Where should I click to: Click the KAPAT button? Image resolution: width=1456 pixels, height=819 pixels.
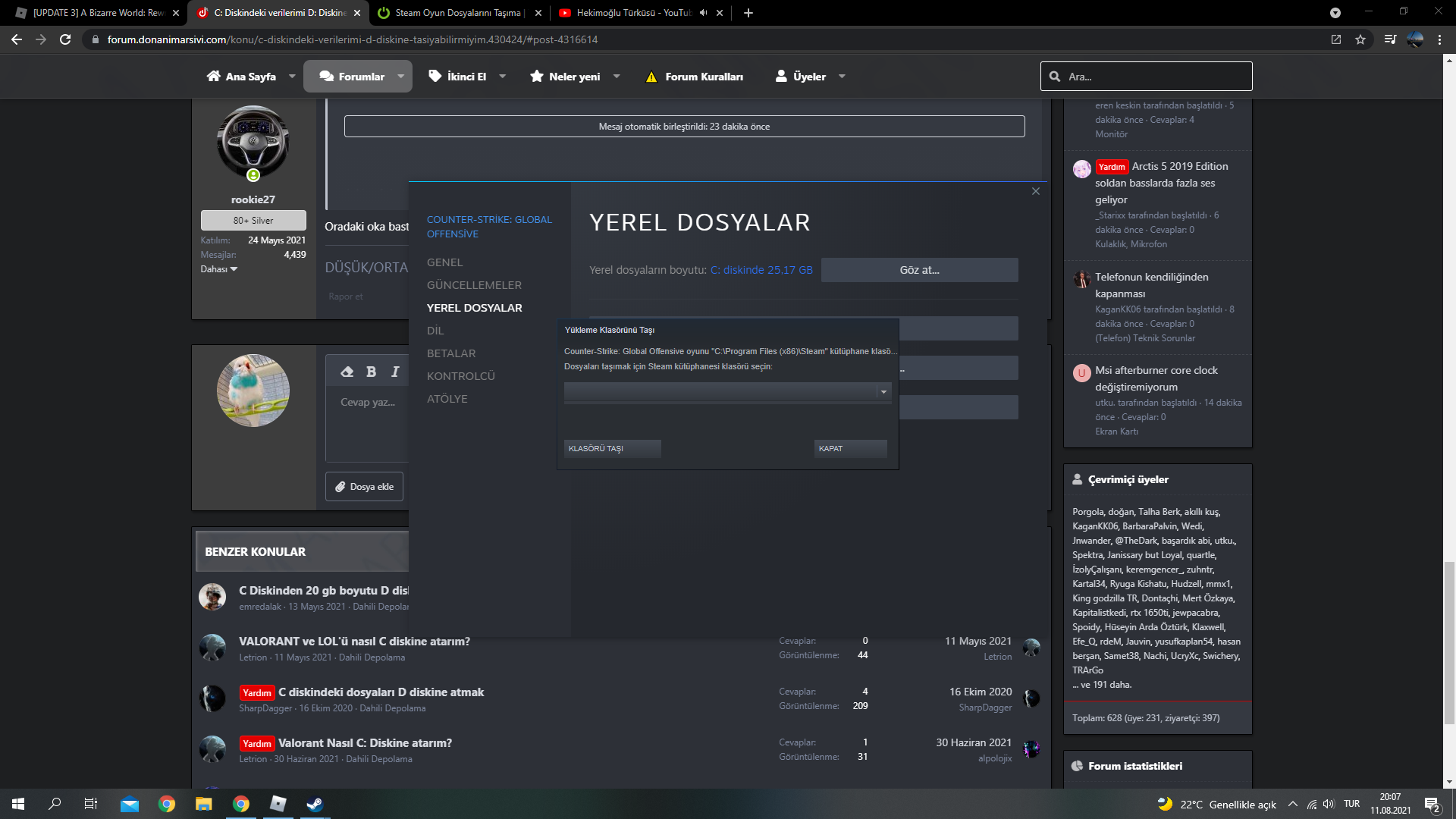[x=851, y=449]
